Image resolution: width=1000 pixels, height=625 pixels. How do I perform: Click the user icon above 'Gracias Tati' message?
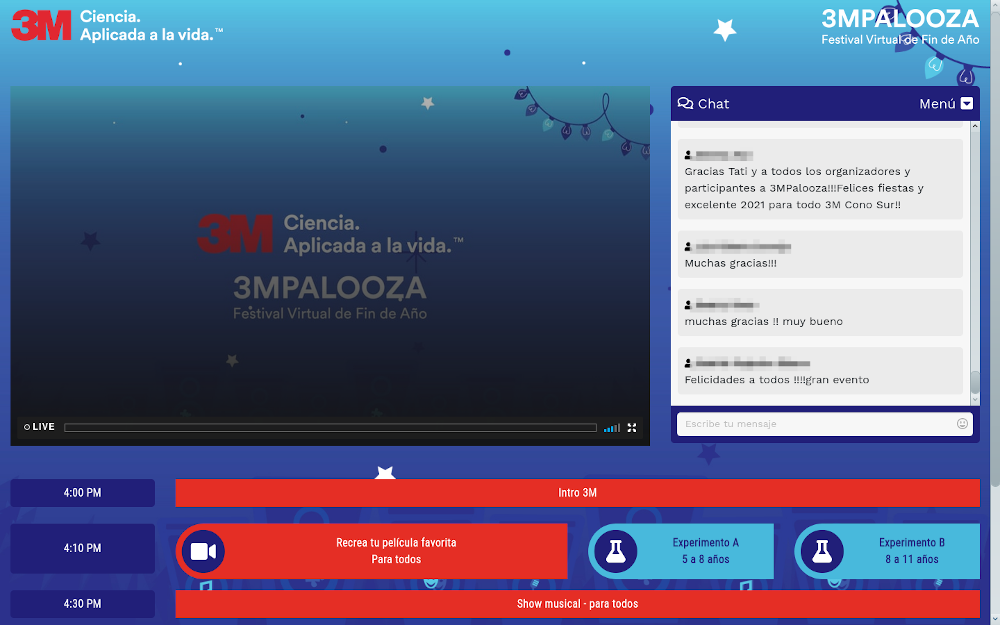pyautogui.click(x=688, y=155)
